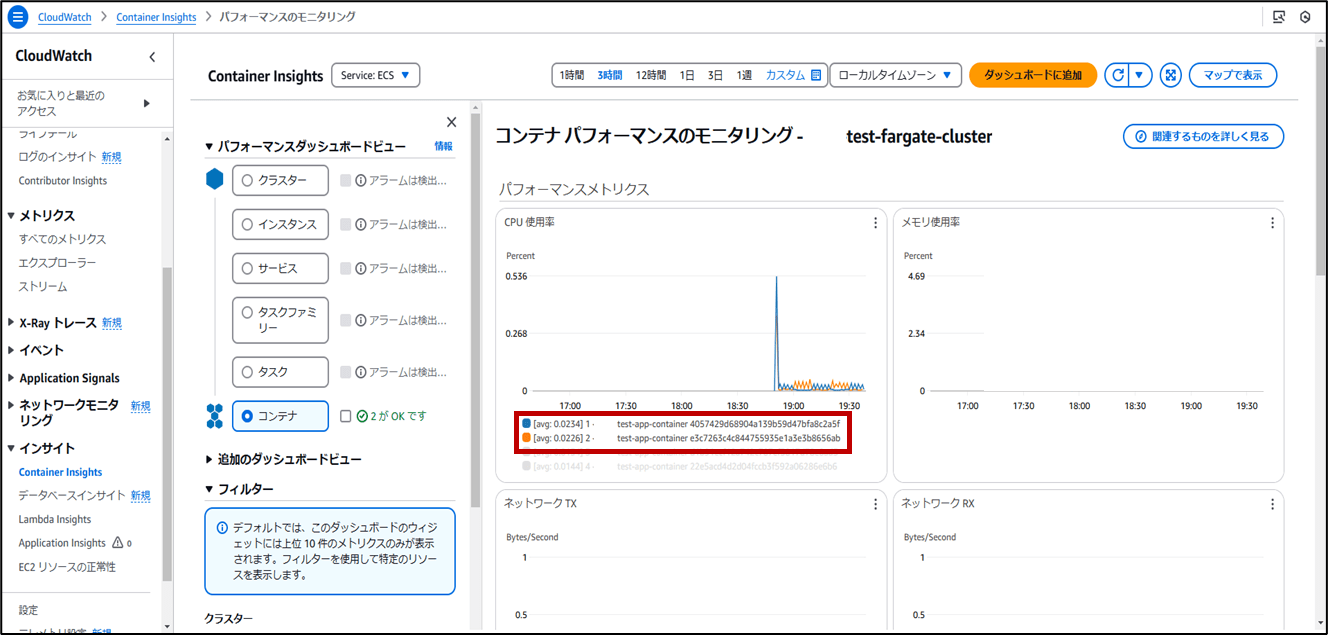Click the info icon beside the インスタンス alarm text

361,225
